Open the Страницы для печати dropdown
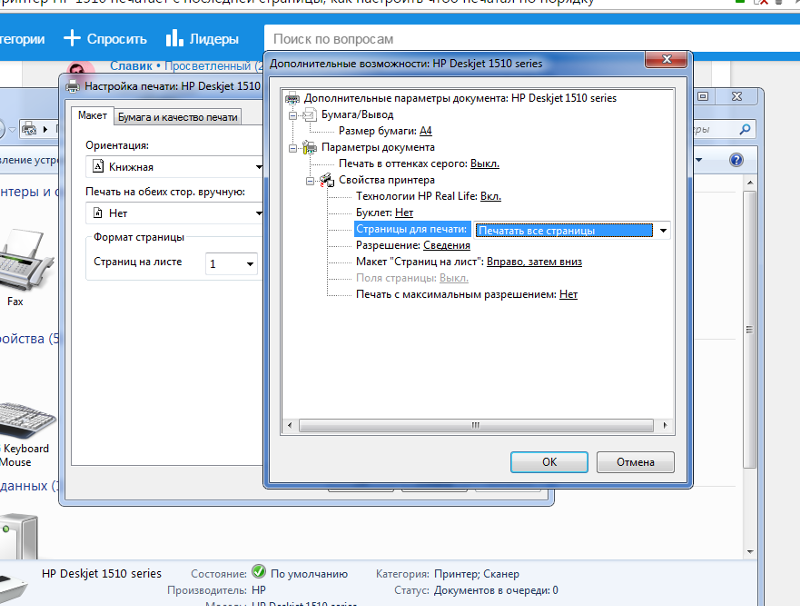The height and width of the screenshot is (606, 800). (663, 231)
